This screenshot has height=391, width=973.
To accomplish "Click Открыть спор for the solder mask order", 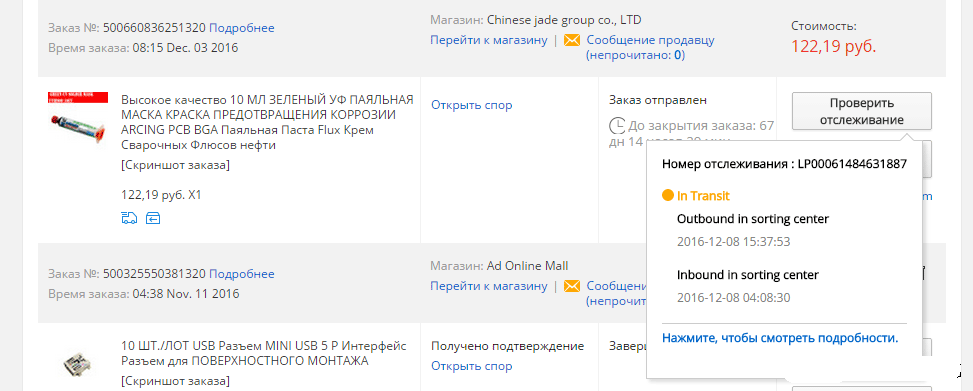I will click(x=472, y=105).
